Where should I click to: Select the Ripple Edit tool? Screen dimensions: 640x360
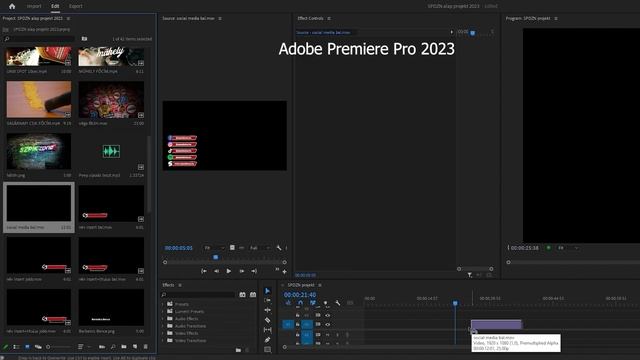point(267,310)
